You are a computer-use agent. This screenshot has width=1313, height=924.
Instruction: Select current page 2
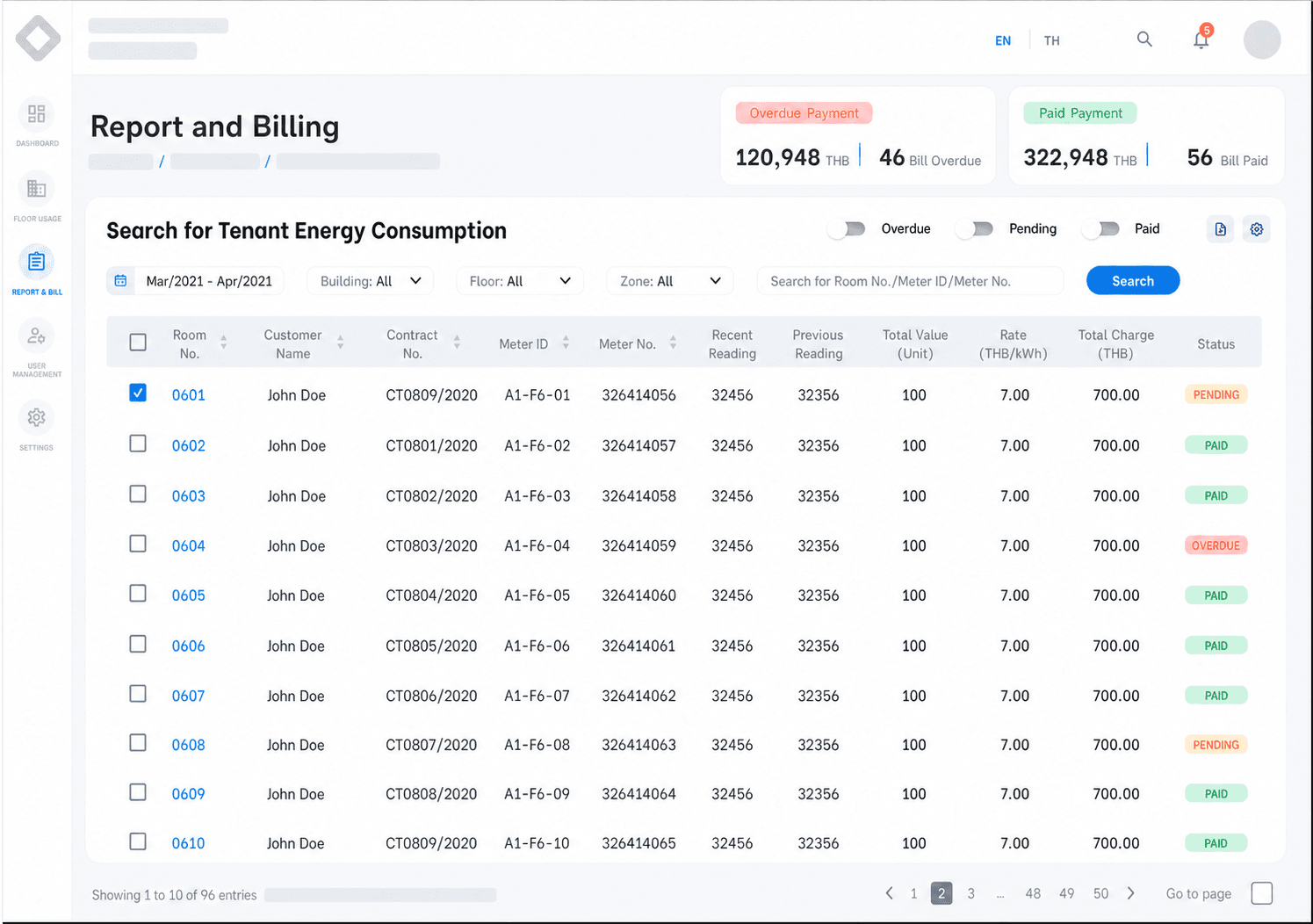coord(941,893)
